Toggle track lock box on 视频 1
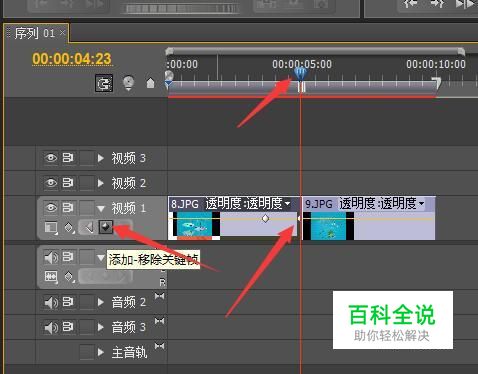Screen dimensions: 478x374 (86, 208)
